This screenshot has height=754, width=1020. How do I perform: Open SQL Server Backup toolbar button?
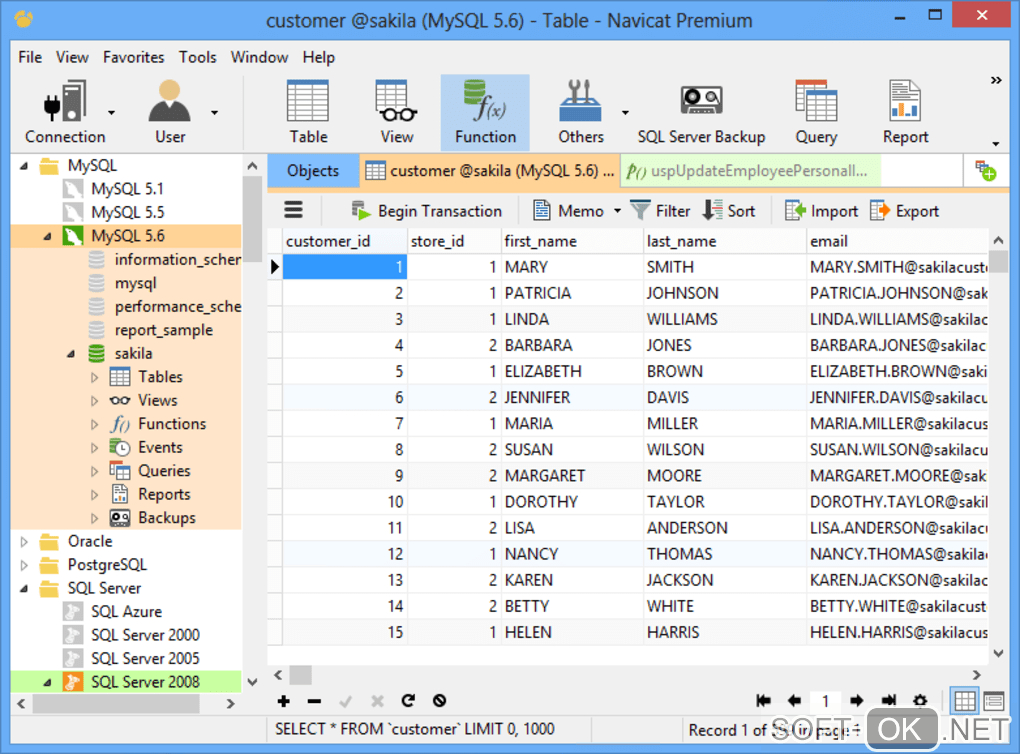click(701, 112)
